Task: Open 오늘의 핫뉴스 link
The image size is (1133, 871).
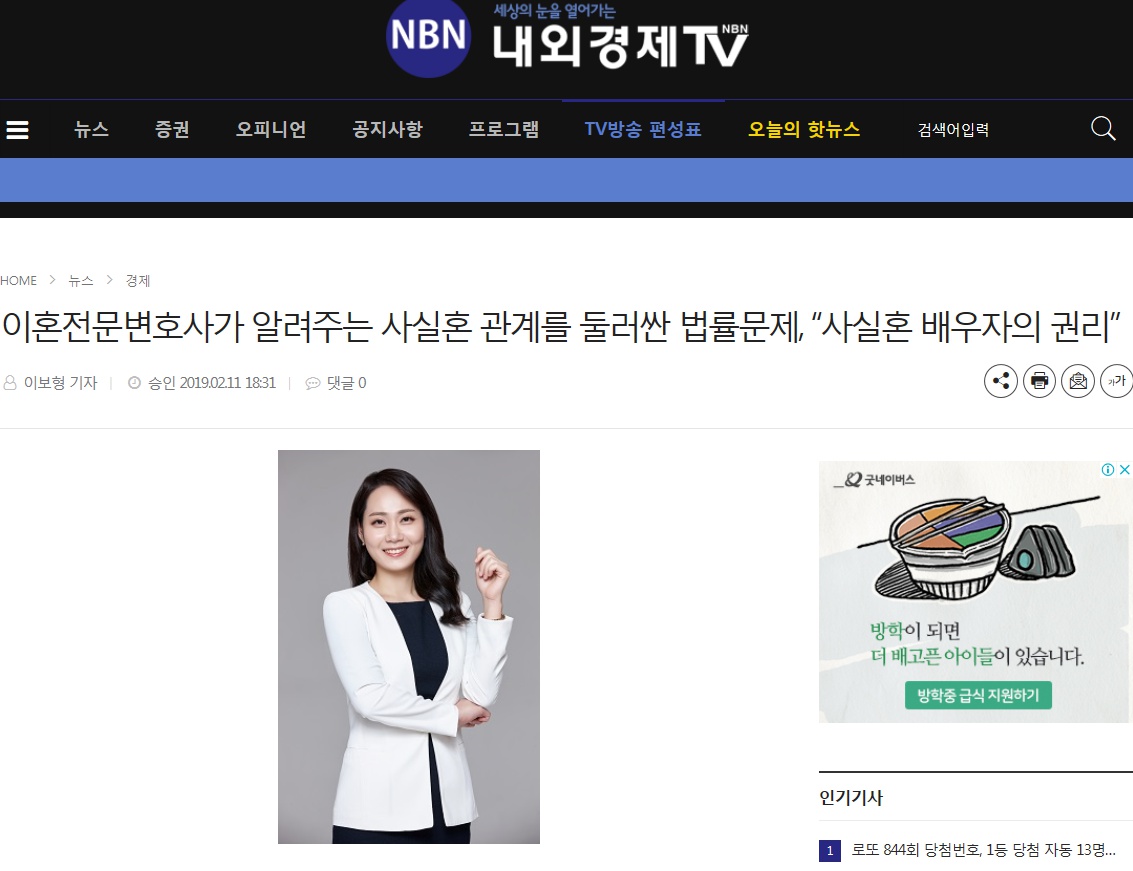Action: coord(804,129)
